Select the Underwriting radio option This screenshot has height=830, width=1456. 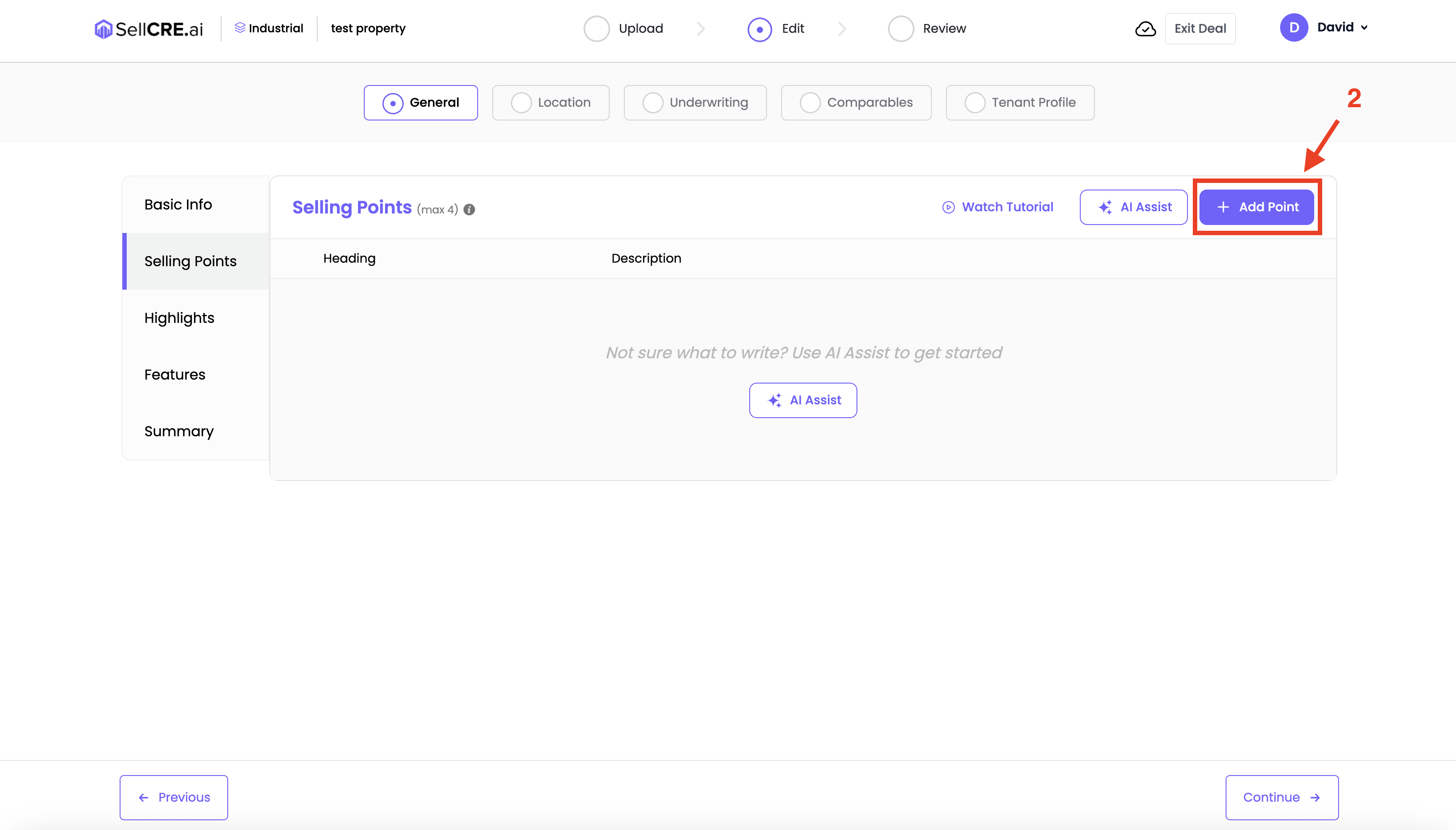[x=653, y=103]
